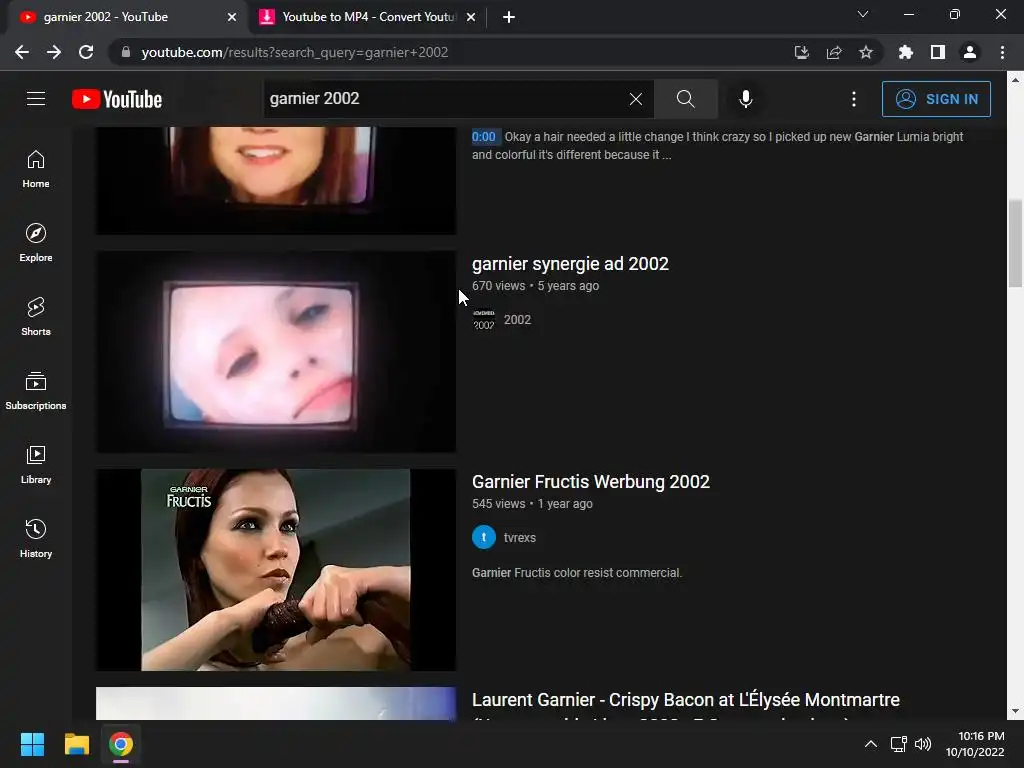The height and width of the screenshot is (768, 1024).
Task: Open the YouTube settings three-dot menu
Action: pyautogui.click(x=854, y=99)
